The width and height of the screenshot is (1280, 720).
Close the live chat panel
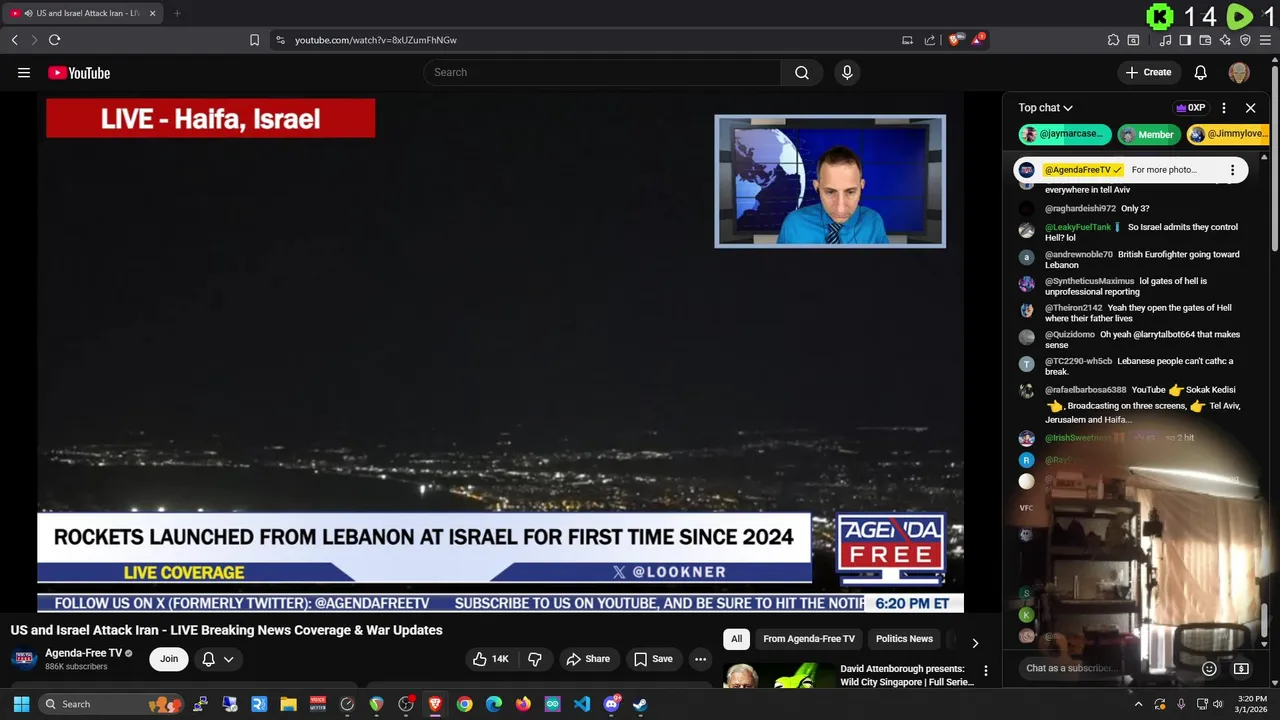(x=1250, y=108)
